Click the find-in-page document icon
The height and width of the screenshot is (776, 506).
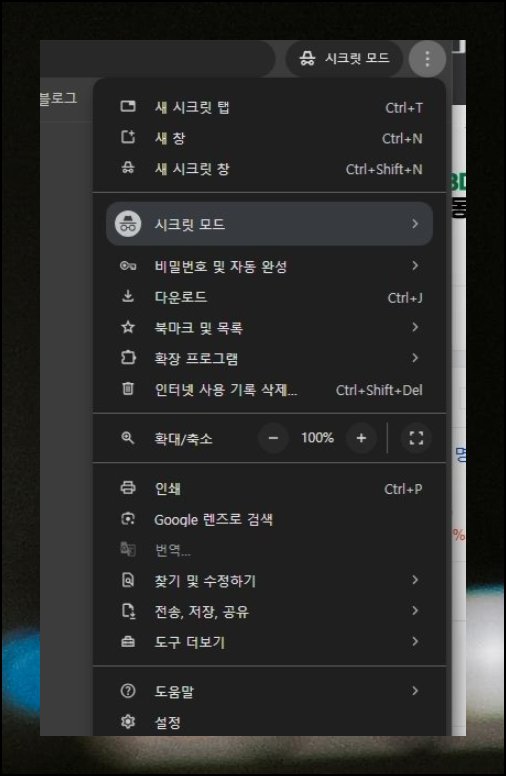[128, 580]
